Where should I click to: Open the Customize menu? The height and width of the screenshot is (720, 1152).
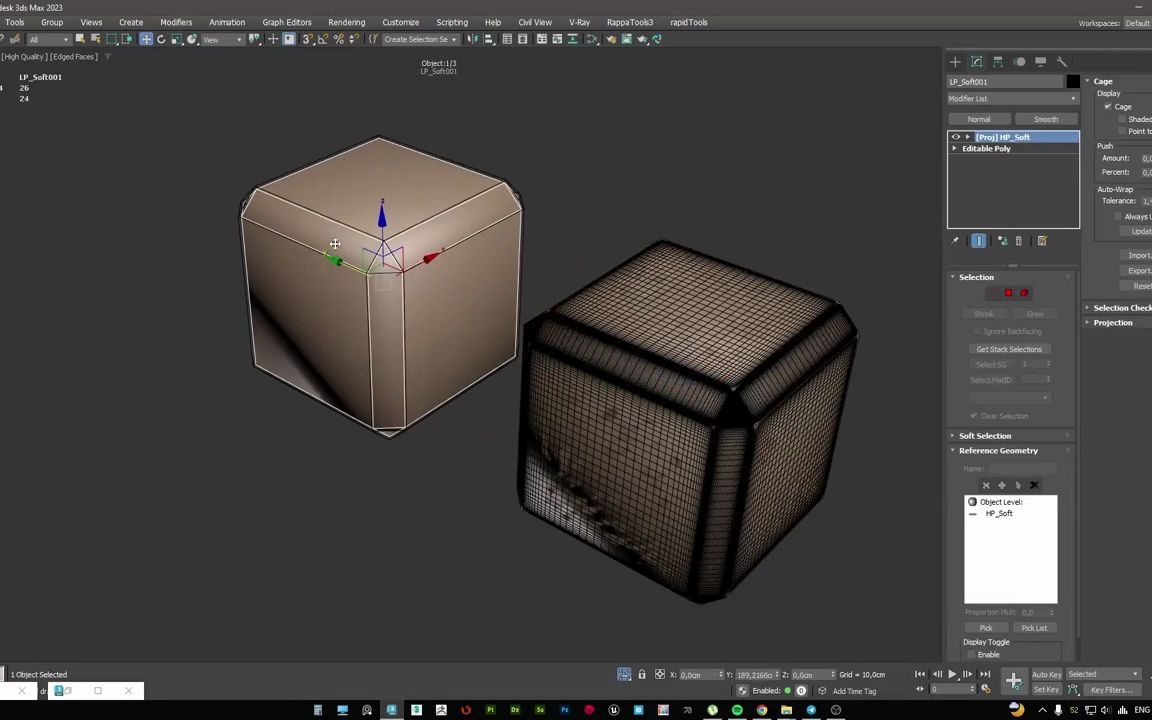click(400, 22)
